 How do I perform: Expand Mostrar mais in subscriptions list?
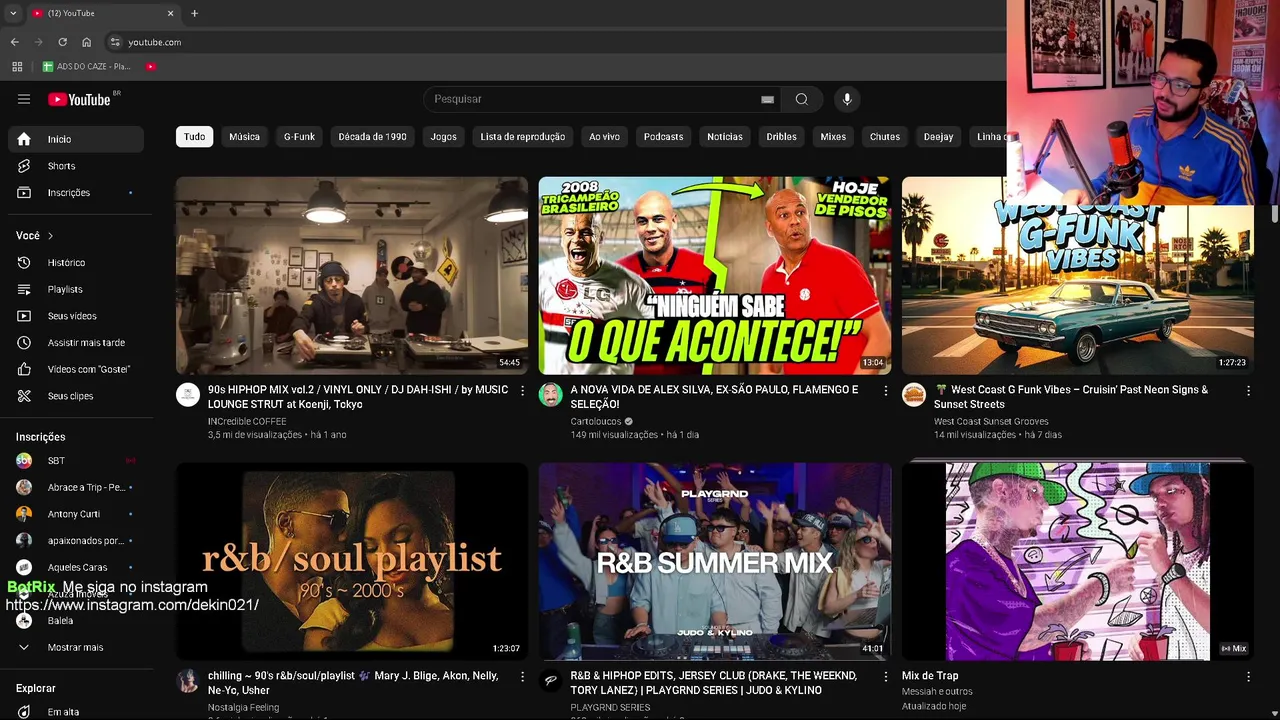tap(76, 647)
